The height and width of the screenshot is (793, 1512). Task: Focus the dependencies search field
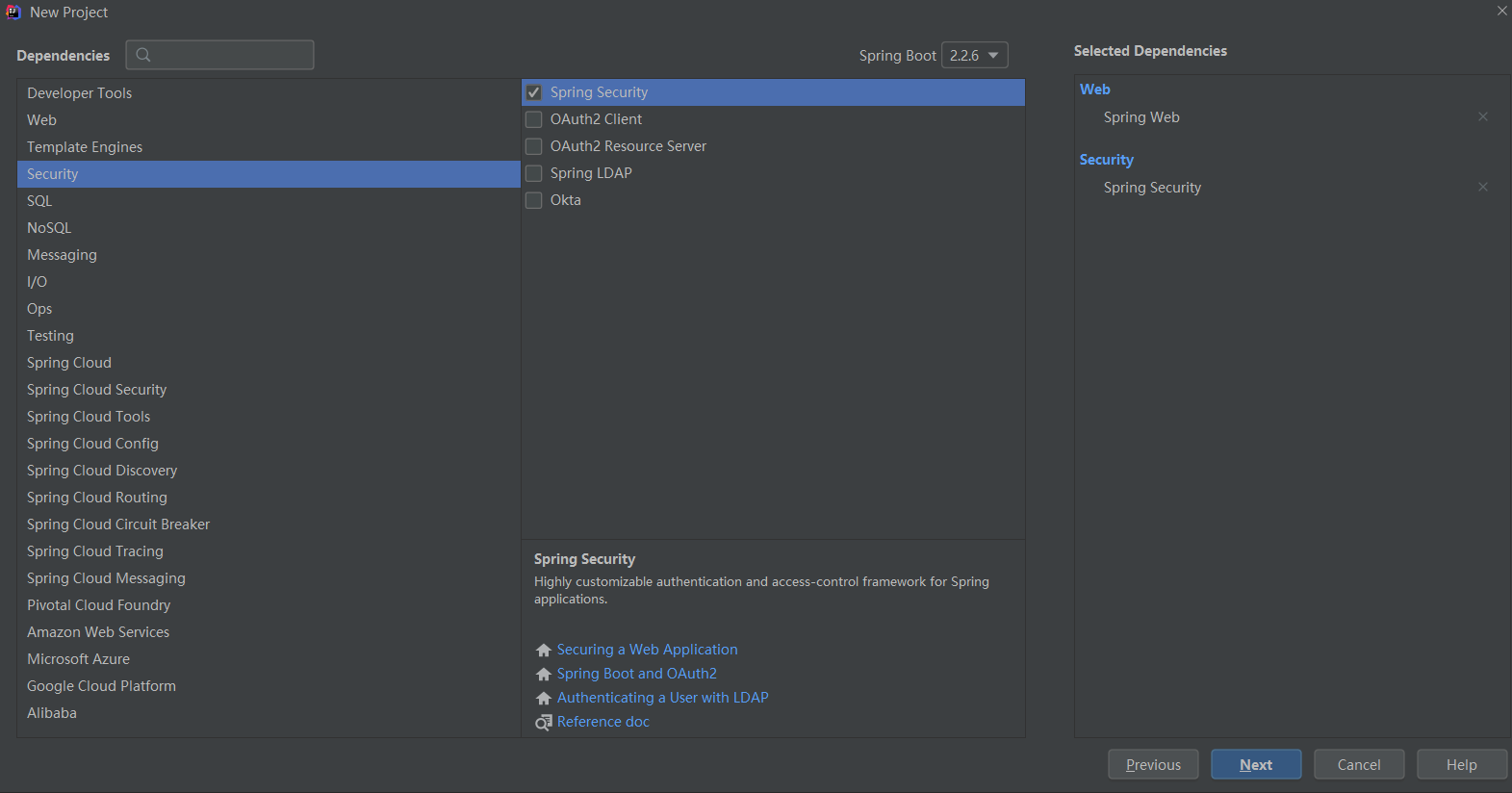(x=219, y=55)
